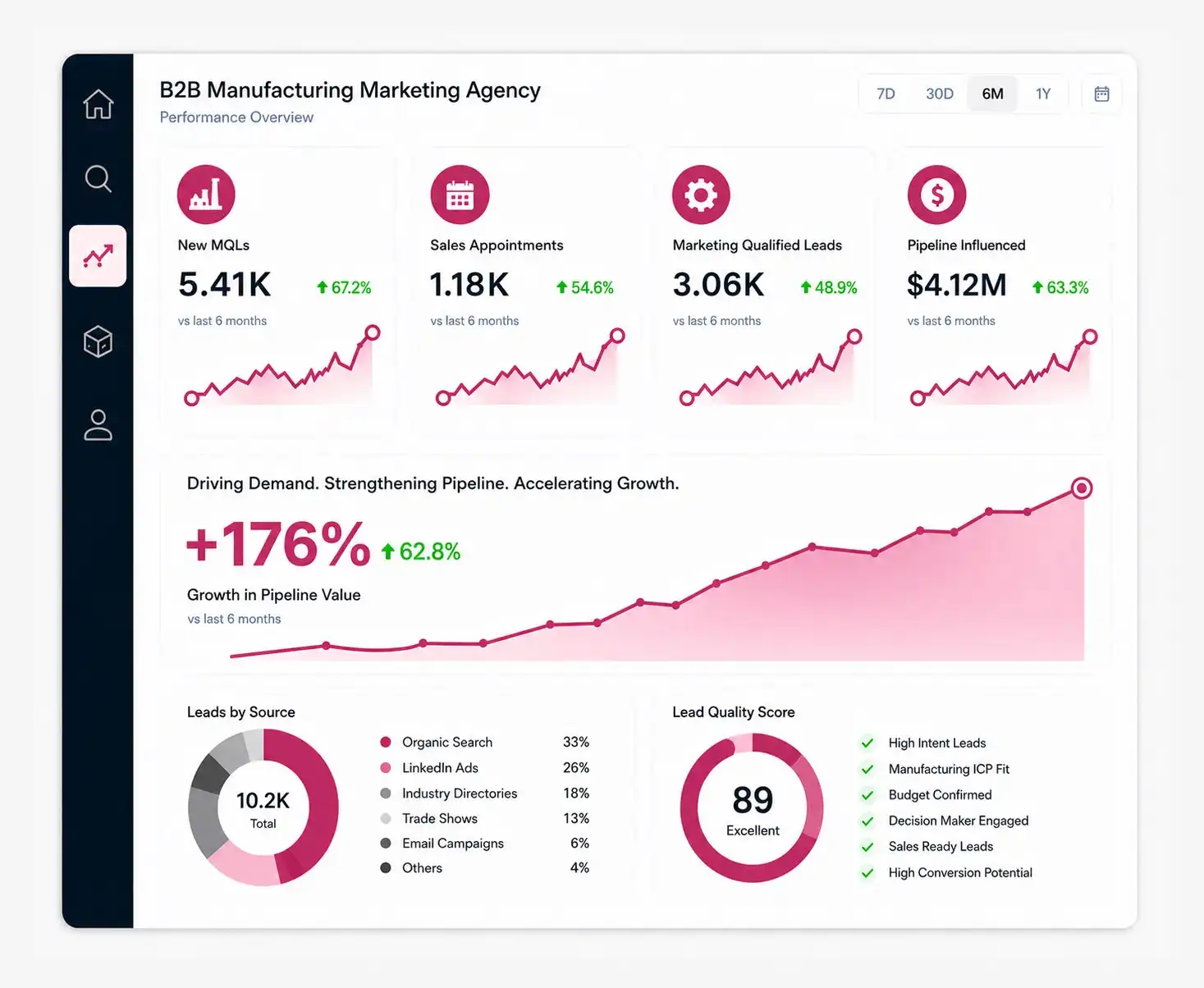Image resolution: width=1204 pixels, height=988 pixels.
Task: Click the 3.06K Marketing Qualified Leads value
Action: (718, 285)
